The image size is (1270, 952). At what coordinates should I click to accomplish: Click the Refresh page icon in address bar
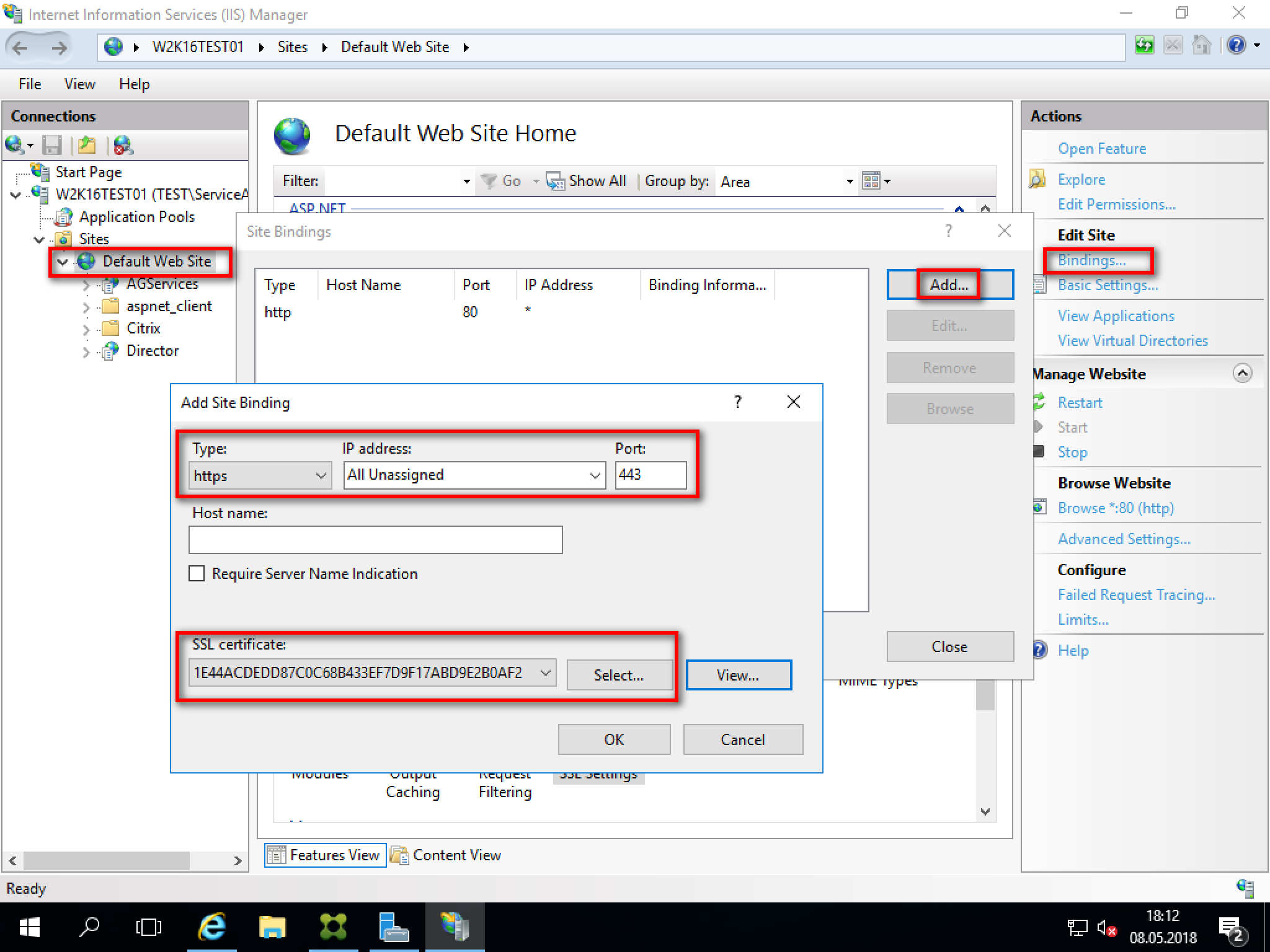click(1144, 46)
